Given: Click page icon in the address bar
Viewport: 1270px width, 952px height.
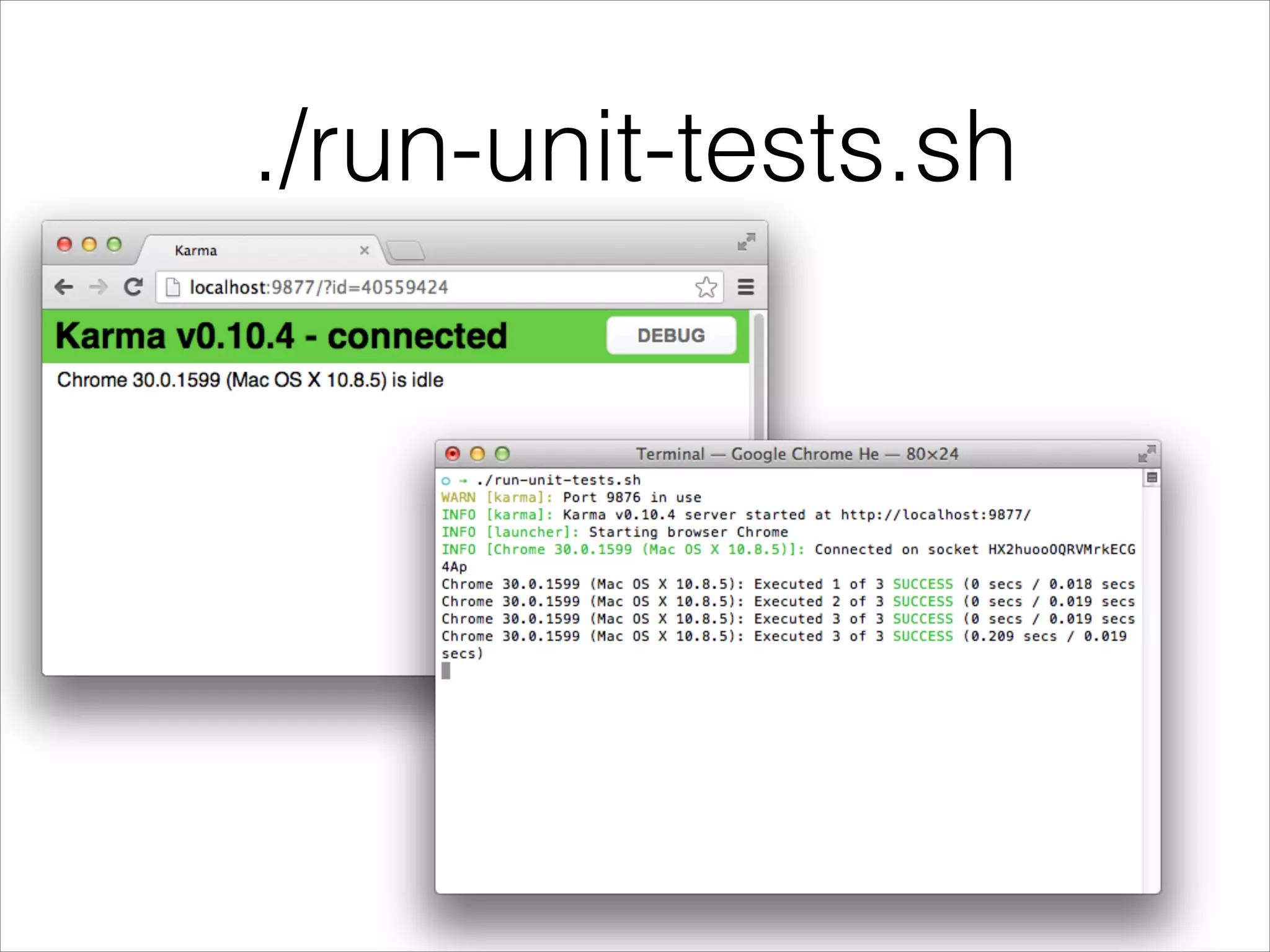Looking at the screenshot, I should (173, 287).
